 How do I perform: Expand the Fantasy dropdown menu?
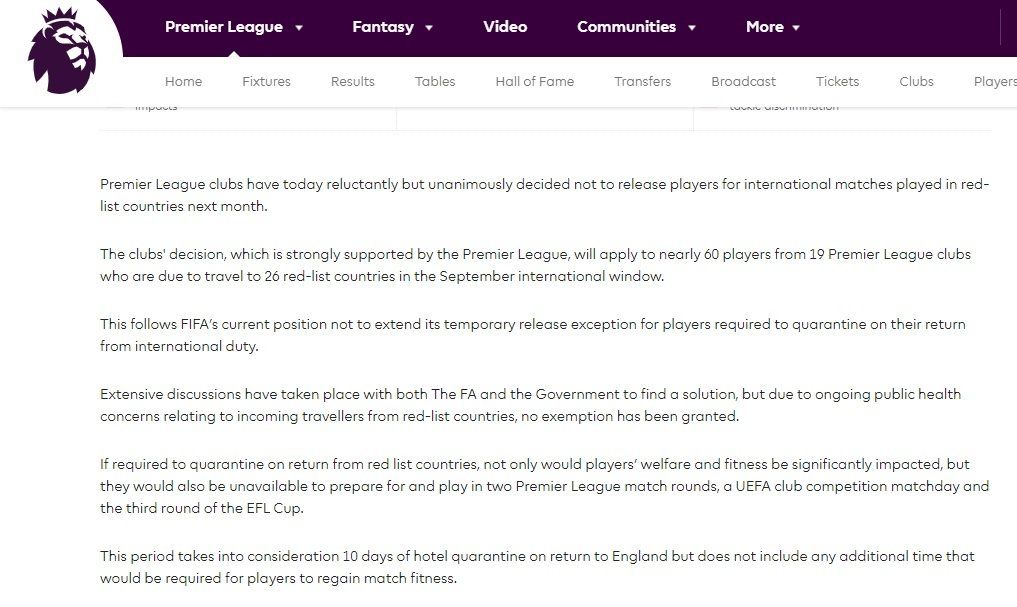(429, 27)
